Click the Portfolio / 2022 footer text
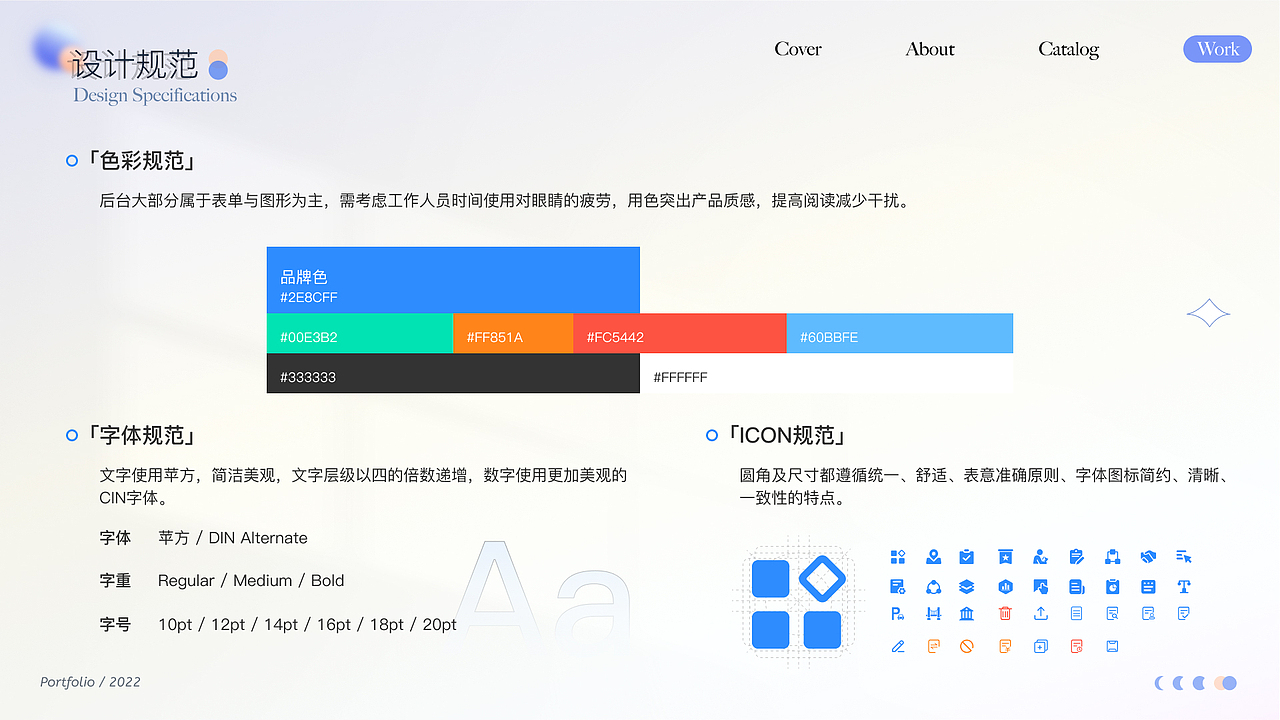The height and width of the screenshot is (720, 1280). pyautogui.click(x=90, y=682)
